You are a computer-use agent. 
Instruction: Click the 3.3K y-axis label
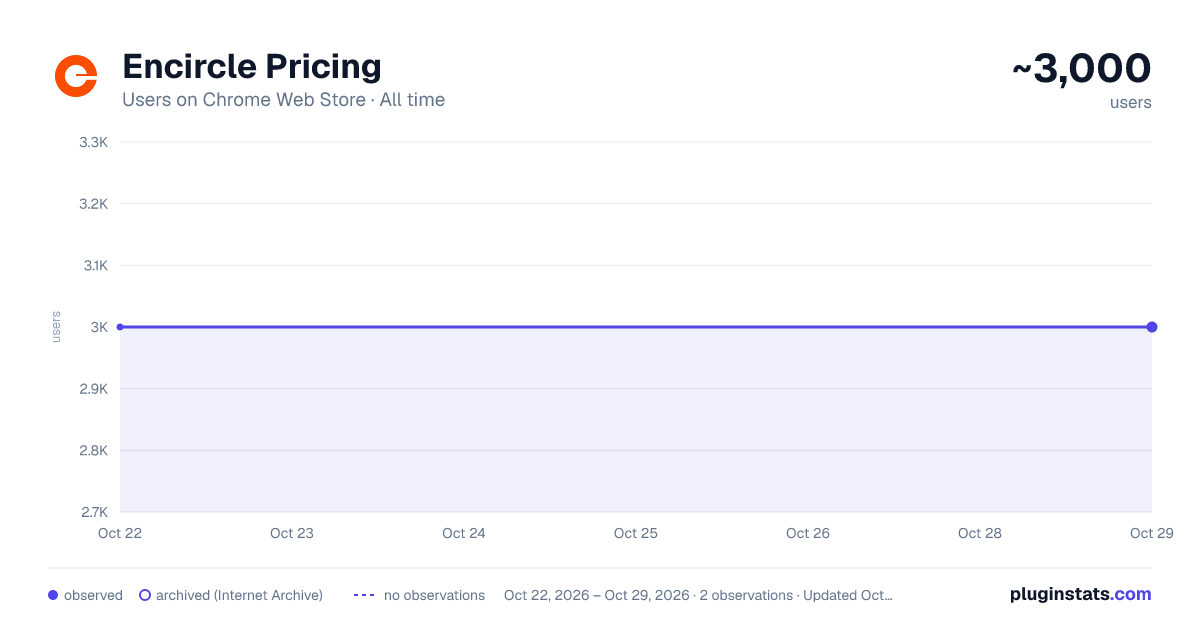[93, 142]
